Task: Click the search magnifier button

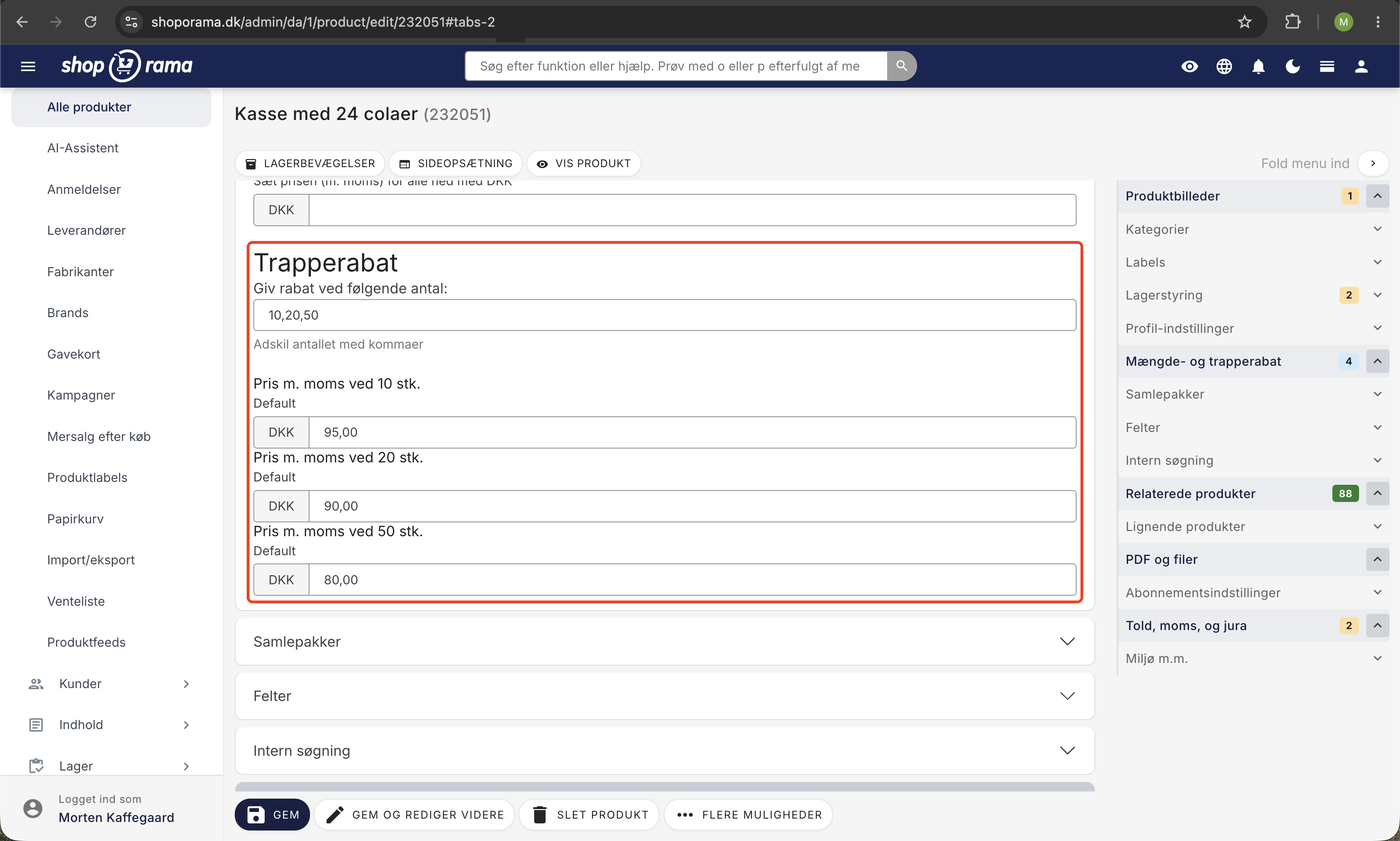Action: tap(902, 66)
